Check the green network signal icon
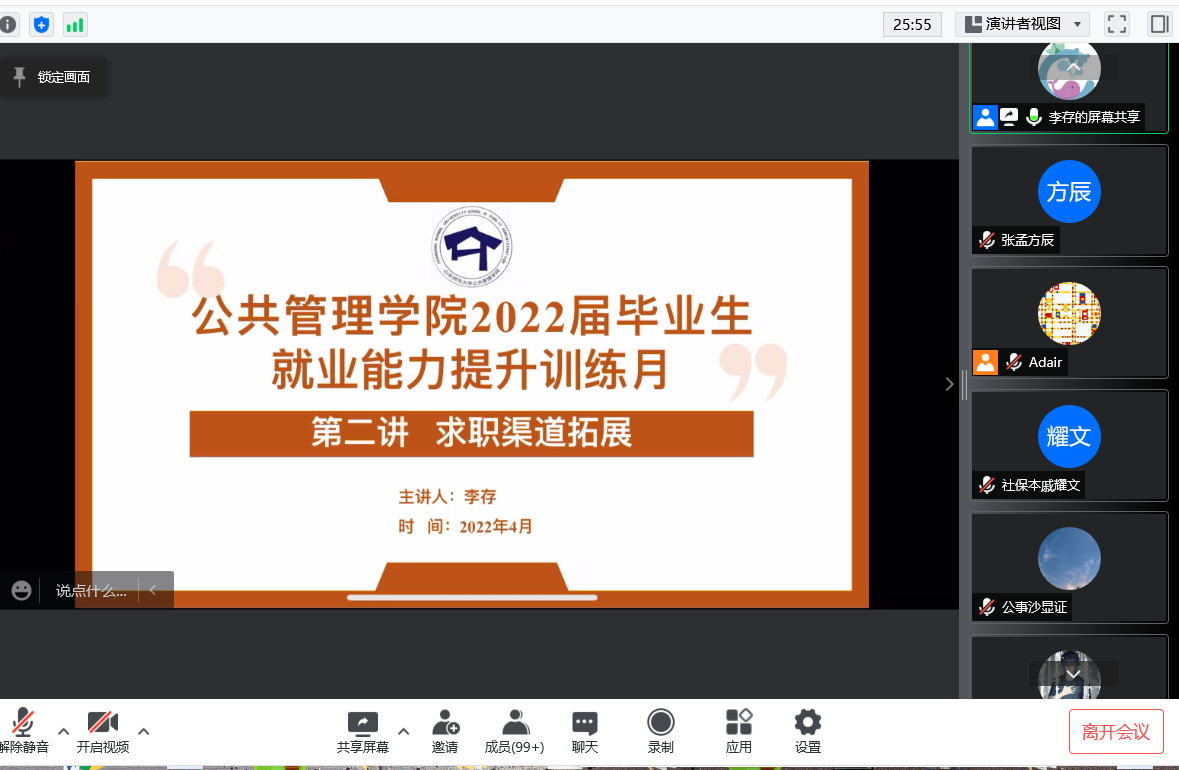 click(75, 25)
